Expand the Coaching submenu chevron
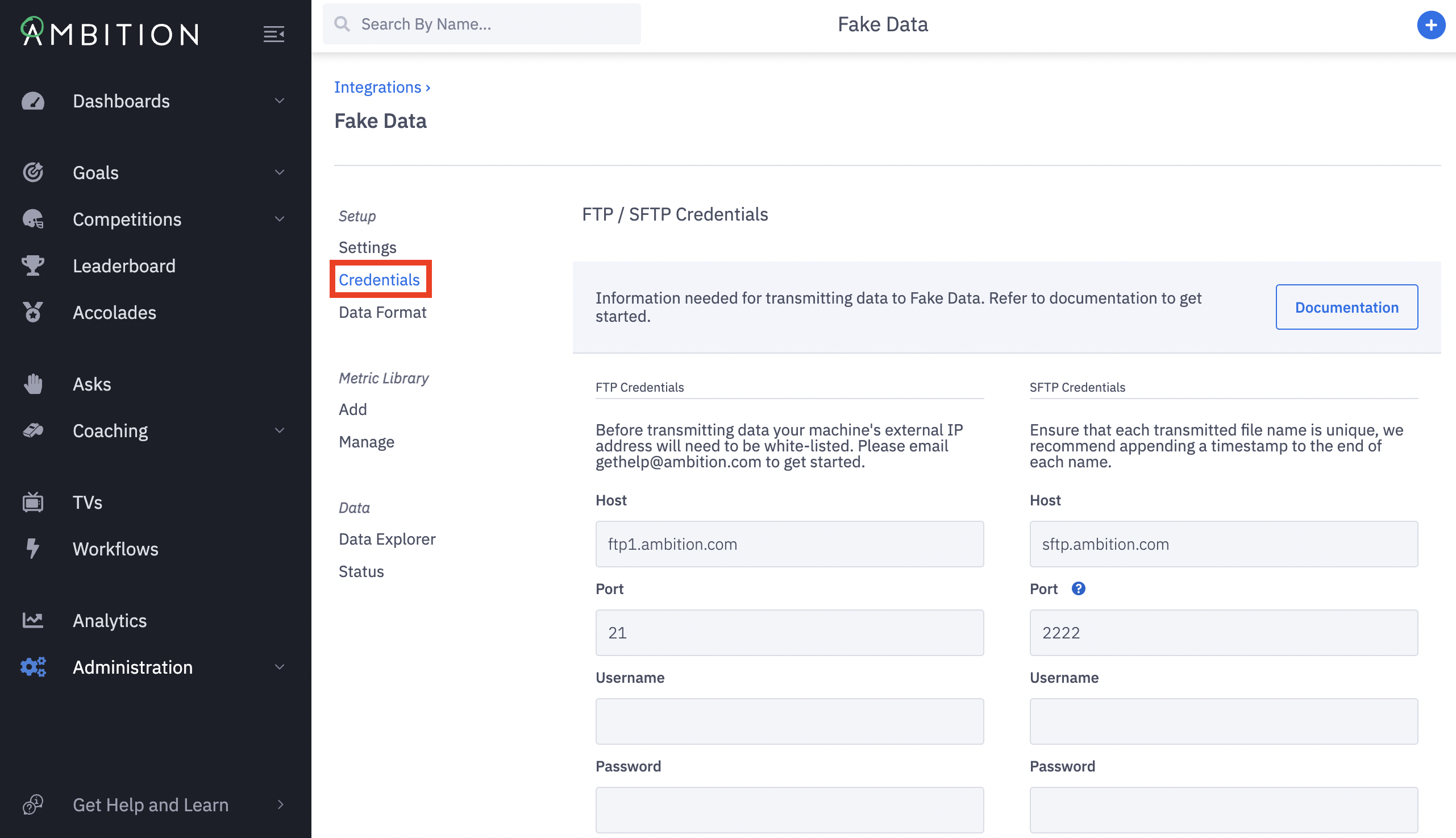This screenshot has height=838, width=1456. click(x=280, y=430)
